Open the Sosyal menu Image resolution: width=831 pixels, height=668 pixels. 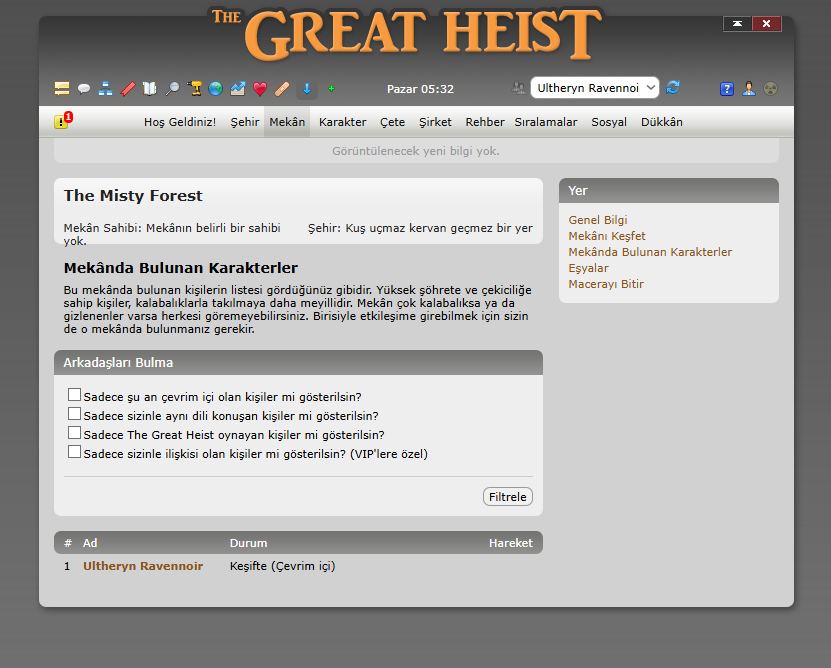point(609,122)
